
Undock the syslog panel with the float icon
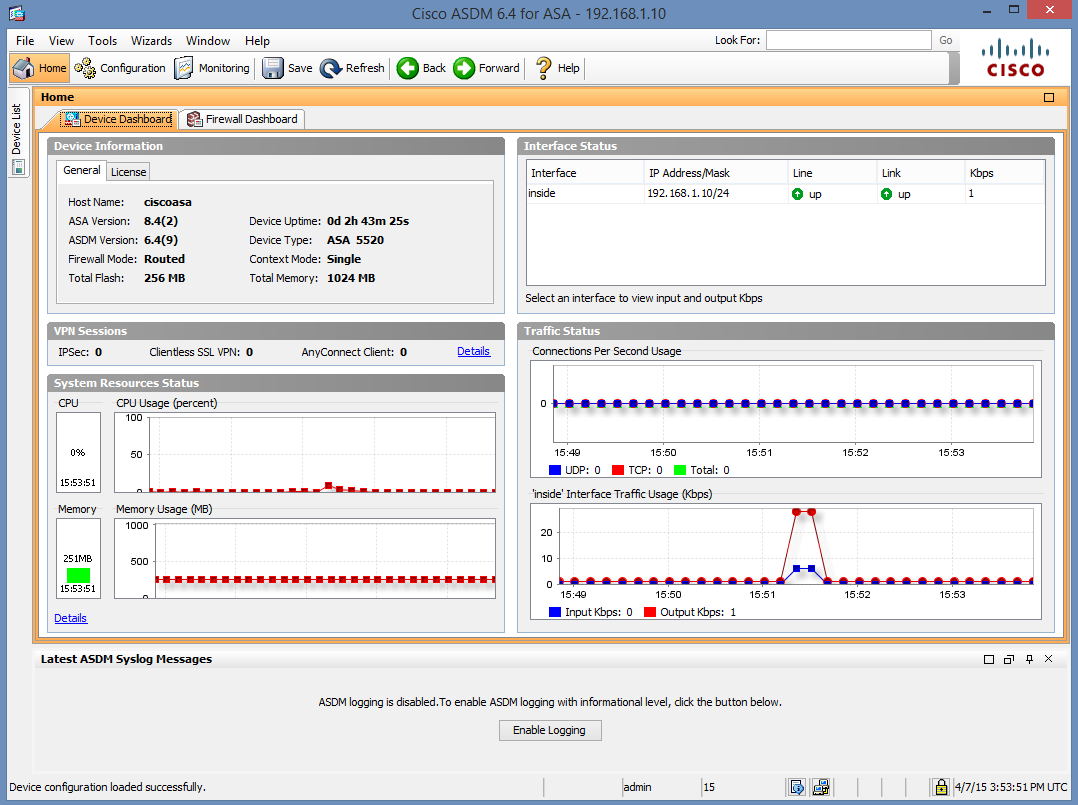[x=1008, y=659]
